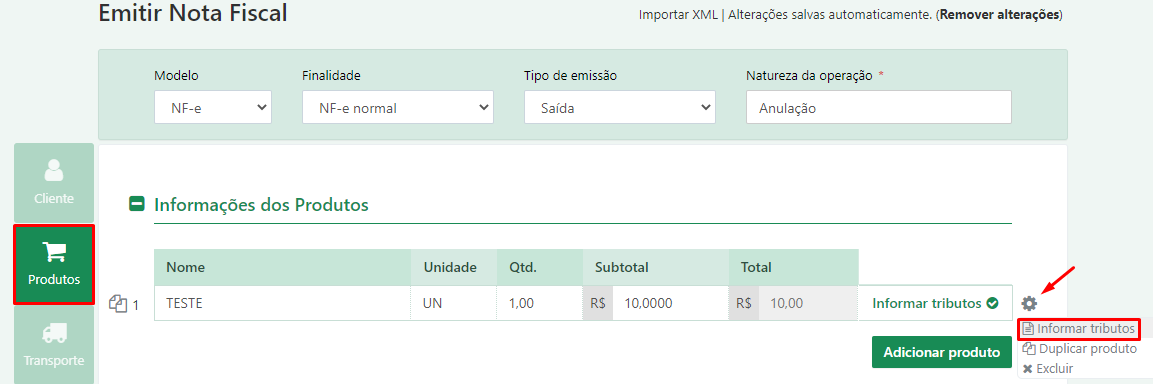Expand the Finalidade dropdown

click(x=398, y=107)
